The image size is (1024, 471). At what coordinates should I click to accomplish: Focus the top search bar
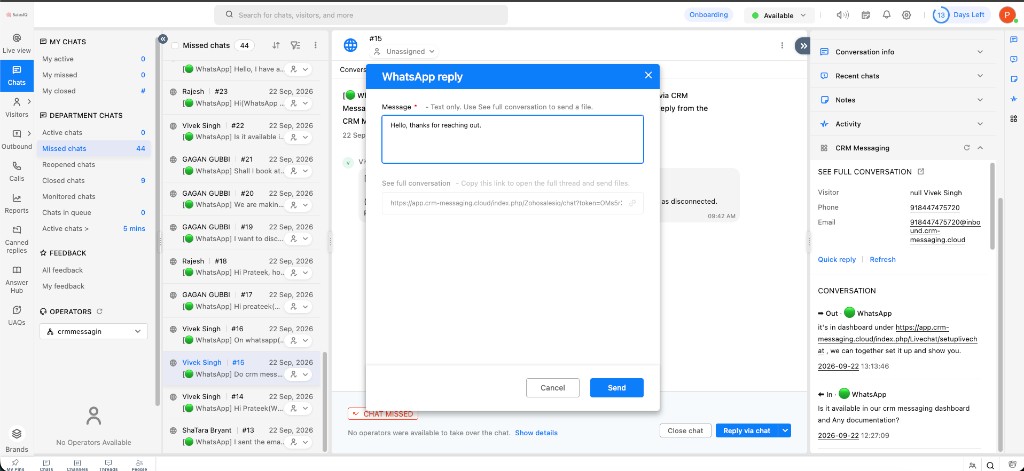[361, 15]
